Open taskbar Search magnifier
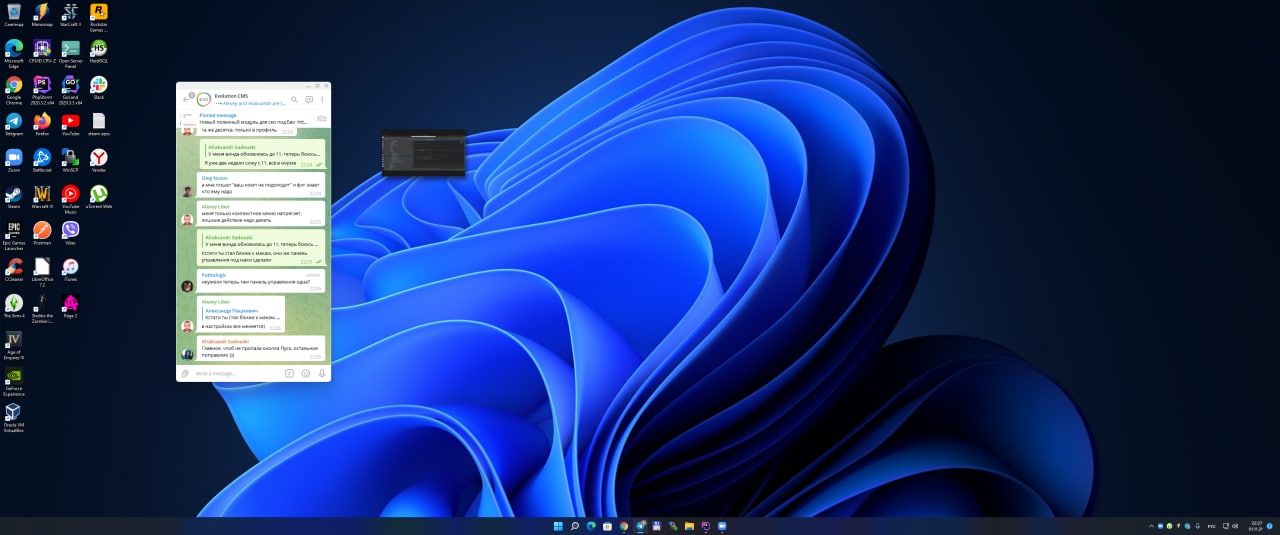This screenshot has width=1280, height=535. [x=574, y=525]
